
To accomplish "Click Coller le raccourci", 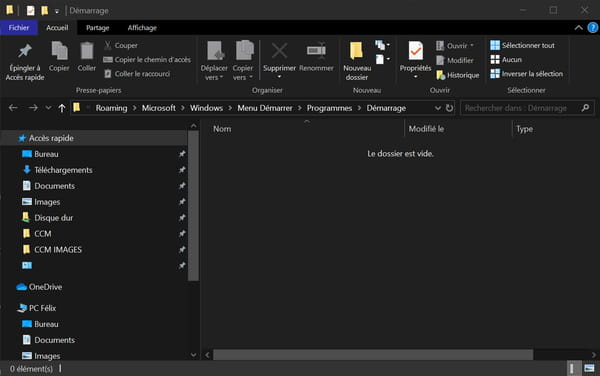I will click(137, 74).
